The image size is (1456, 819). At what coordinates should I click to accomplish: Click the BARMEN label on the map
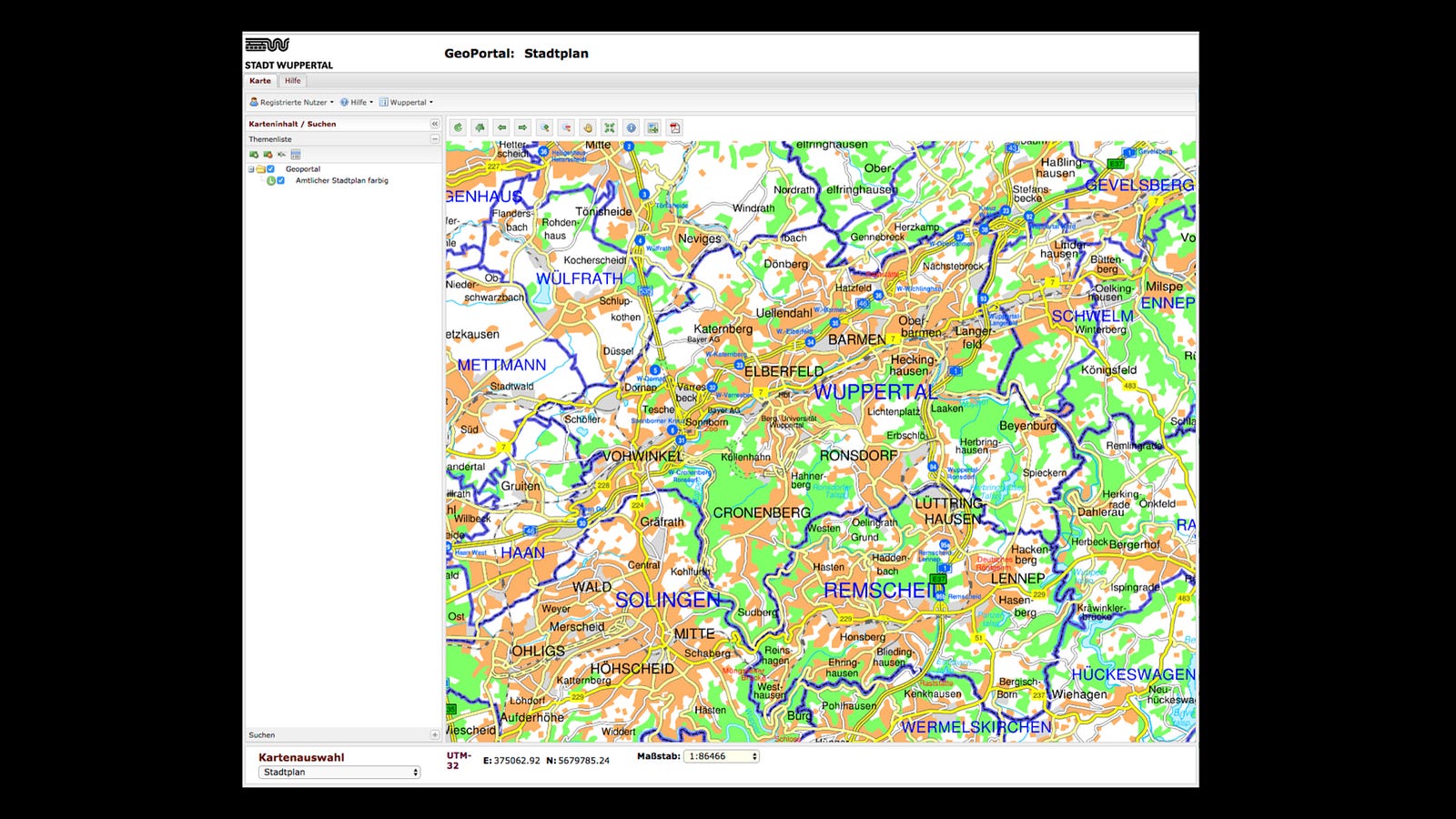[x=856, y=339]
